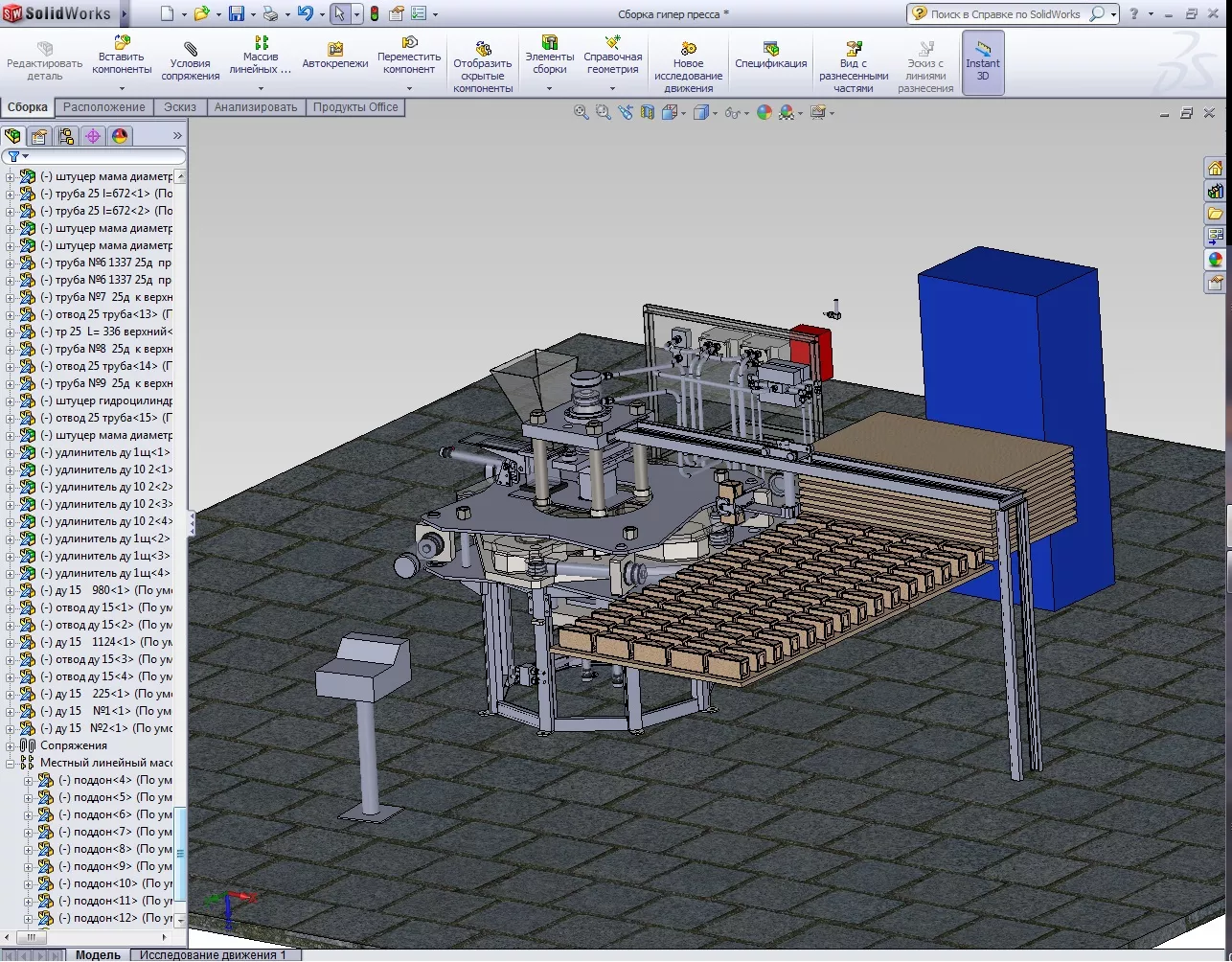Toggle the Instant 3D button

982,61
